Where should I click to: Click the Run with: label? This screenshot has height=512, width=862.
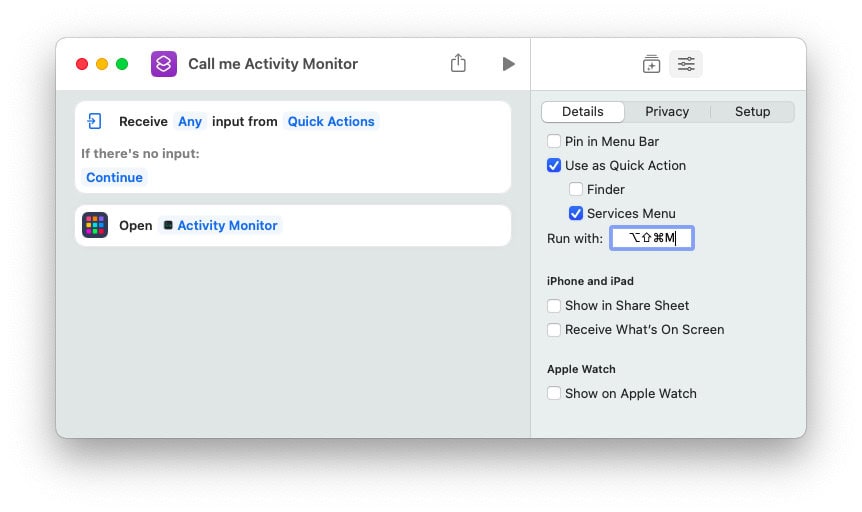coord(574,238)
